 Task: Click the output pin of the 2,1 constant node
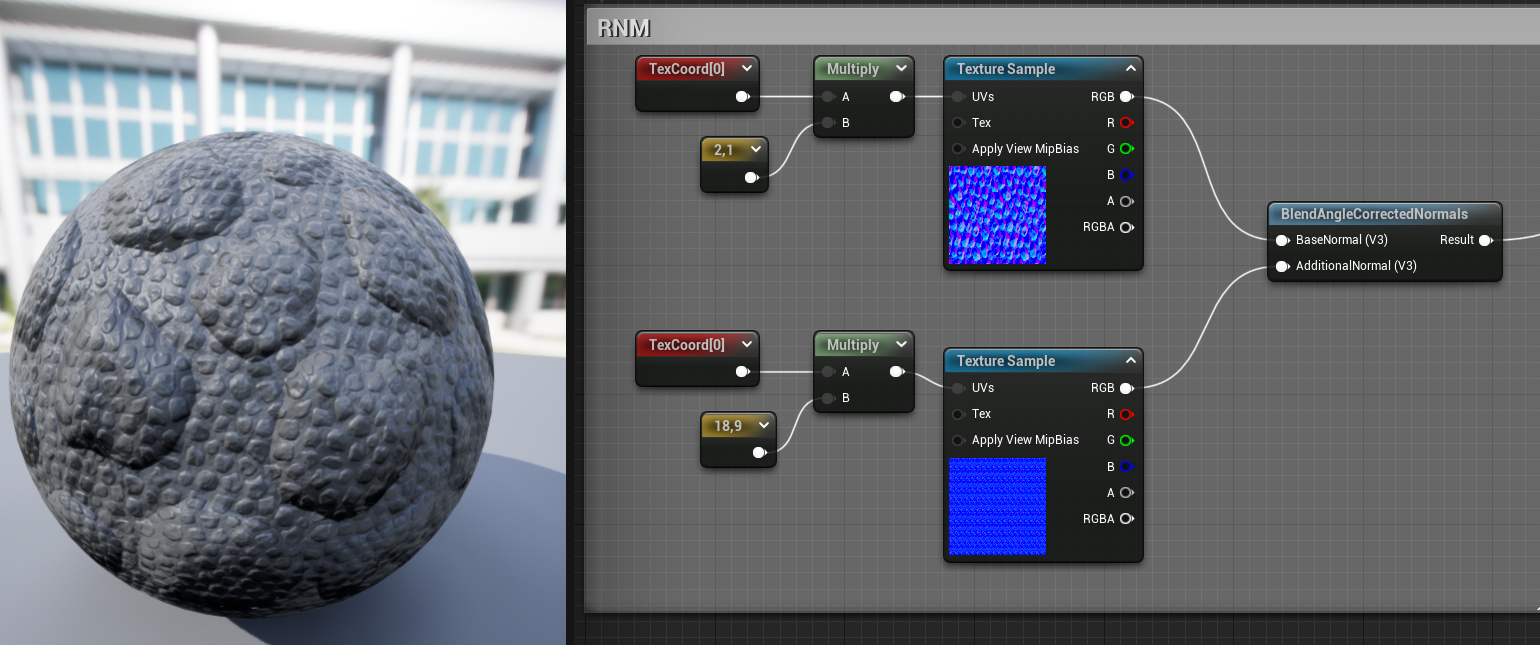(751, 177)
